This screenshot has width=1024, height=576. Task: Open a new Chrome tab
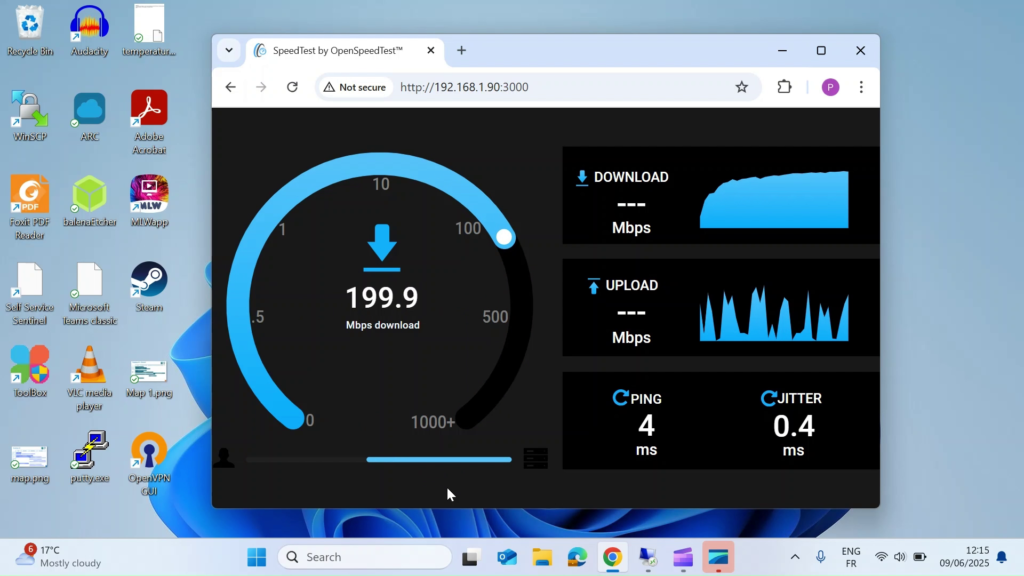click(x=461, y=50)
